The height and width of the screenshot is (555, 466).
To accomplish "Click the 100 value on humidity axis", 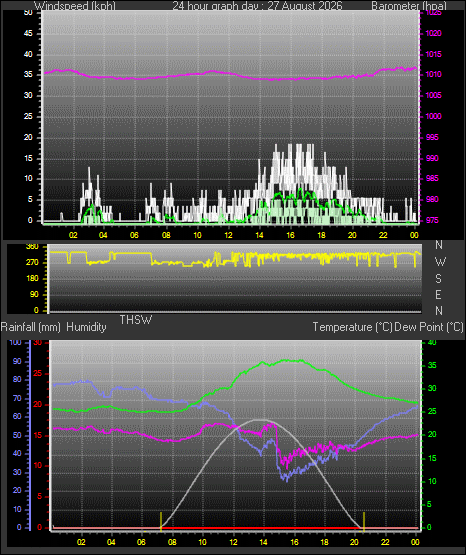I will (16, 342).
